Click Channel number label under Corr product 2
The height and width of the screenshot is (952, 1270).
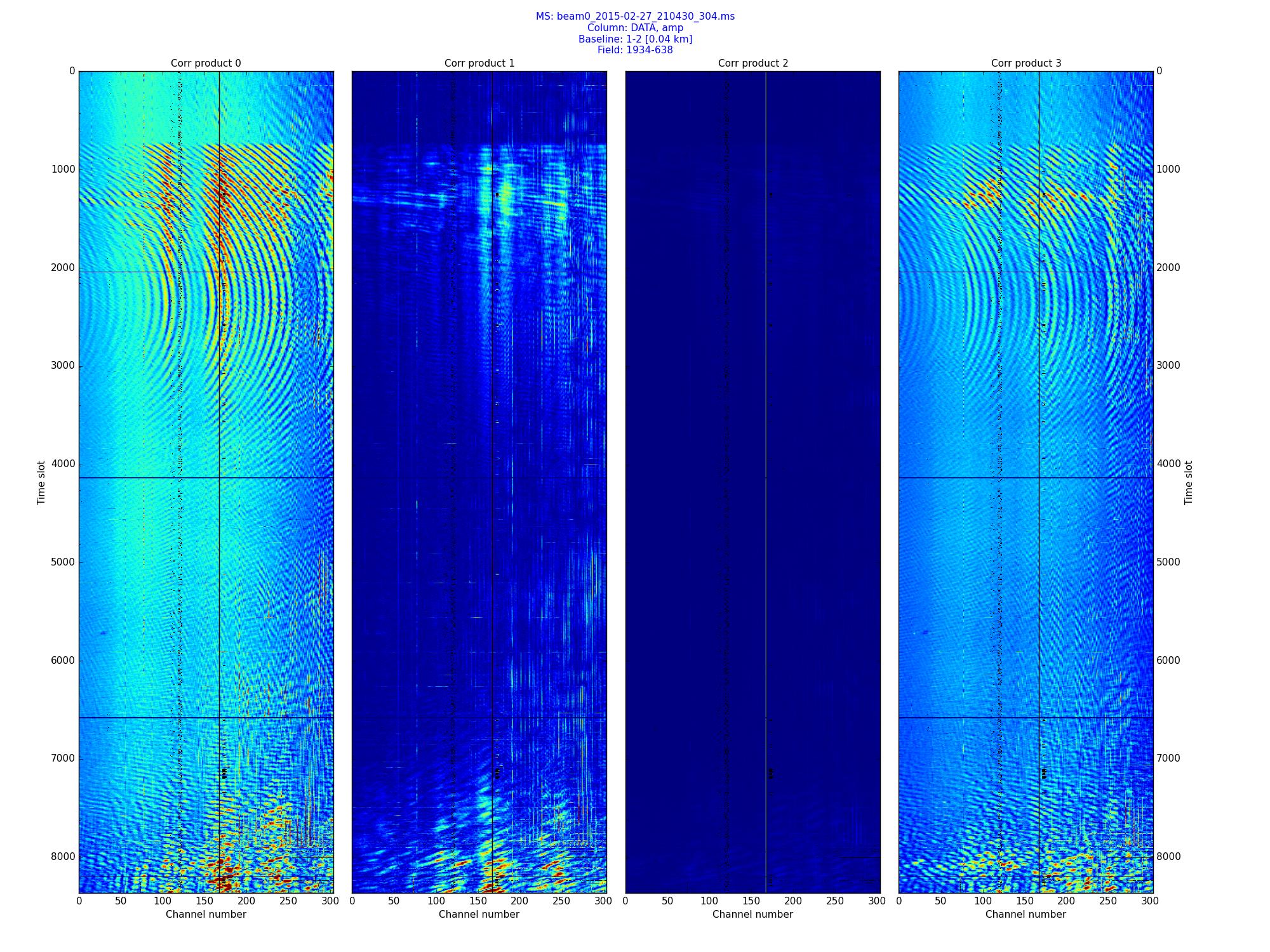[753, 915]
